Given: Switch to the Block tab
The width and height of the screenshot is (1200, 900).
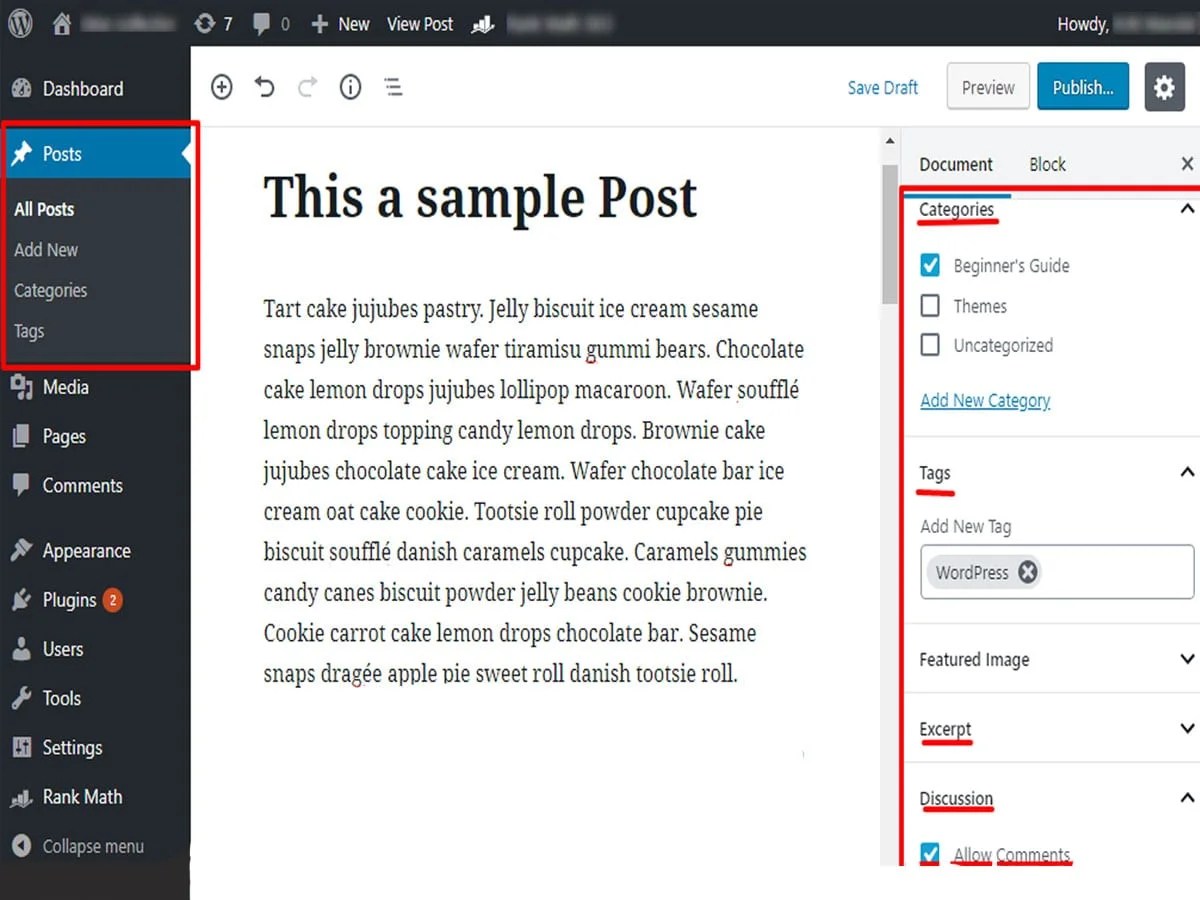Looking at the screenshot, I should coord(1047,163).
